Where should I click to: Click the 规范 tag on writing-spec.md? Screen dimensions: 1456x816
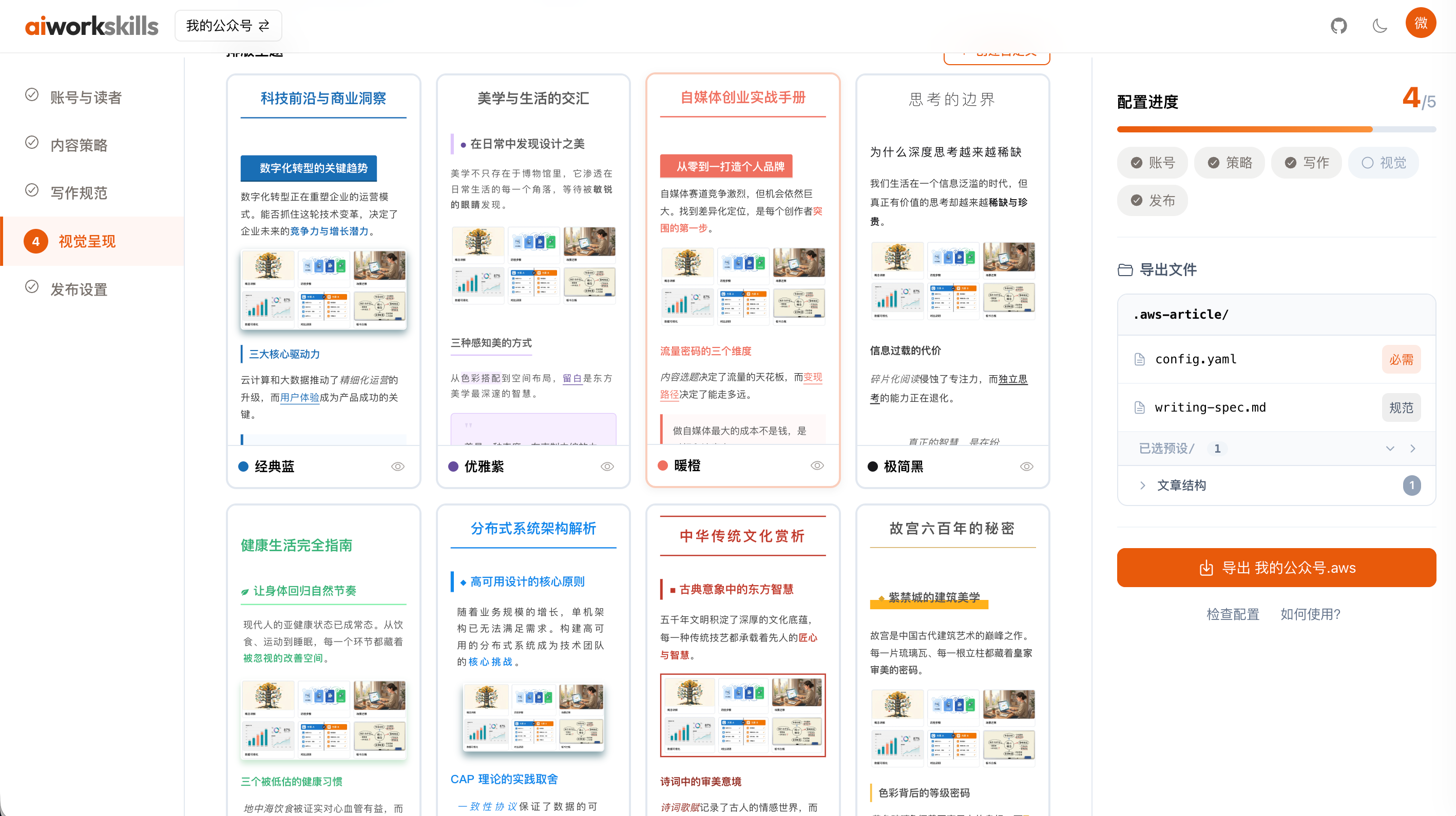(1401, 407)
